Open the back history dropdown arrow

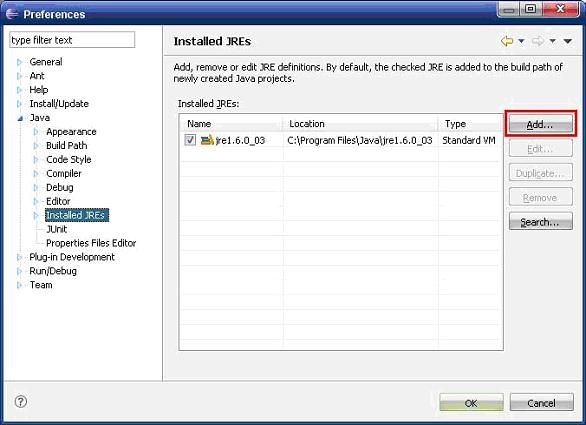coord(521,41)
